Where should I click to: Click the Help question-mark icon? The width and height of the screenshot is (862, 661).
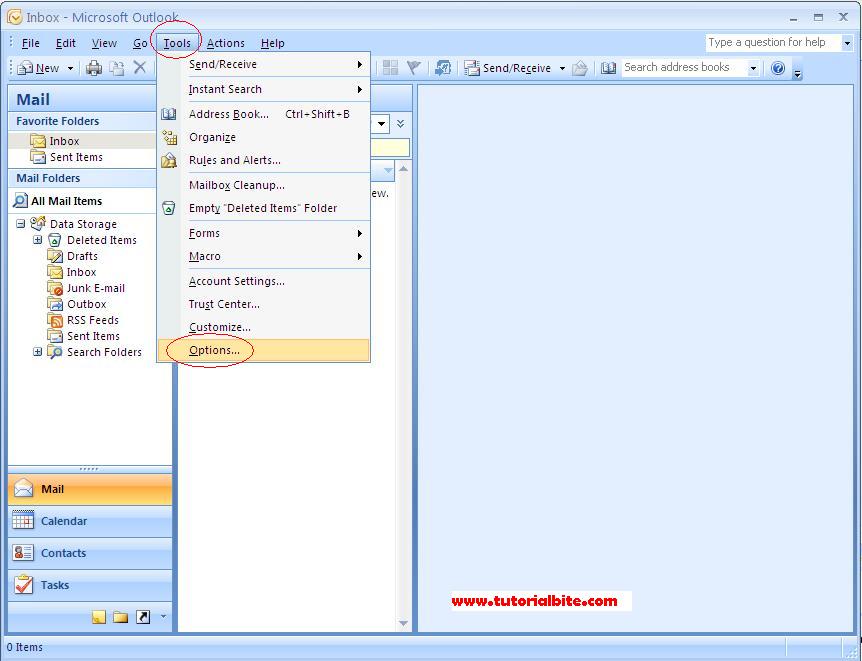point(780,69)
